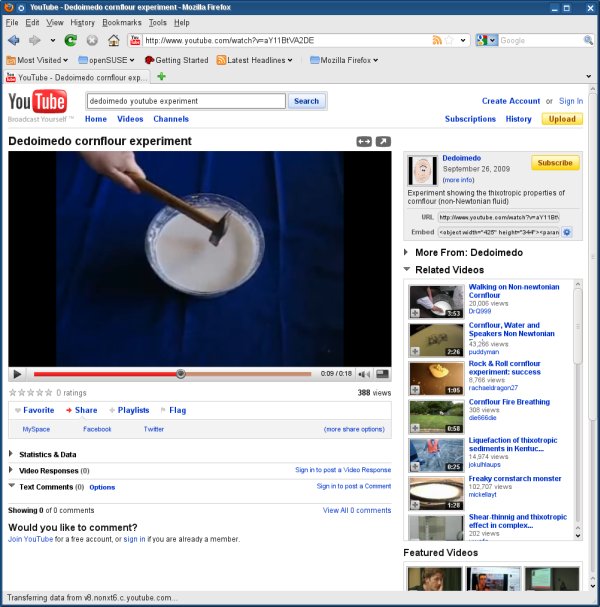The height and width of the screenshot is (607, 600).
Task: Open the address bar URL dropdown arrow
Action: [463, 40]
